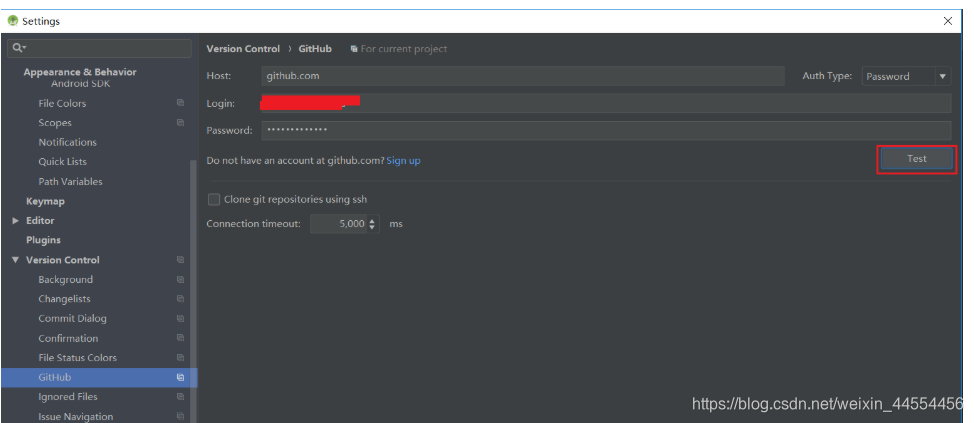Open Commit Dialog settings page

point(72,319)
